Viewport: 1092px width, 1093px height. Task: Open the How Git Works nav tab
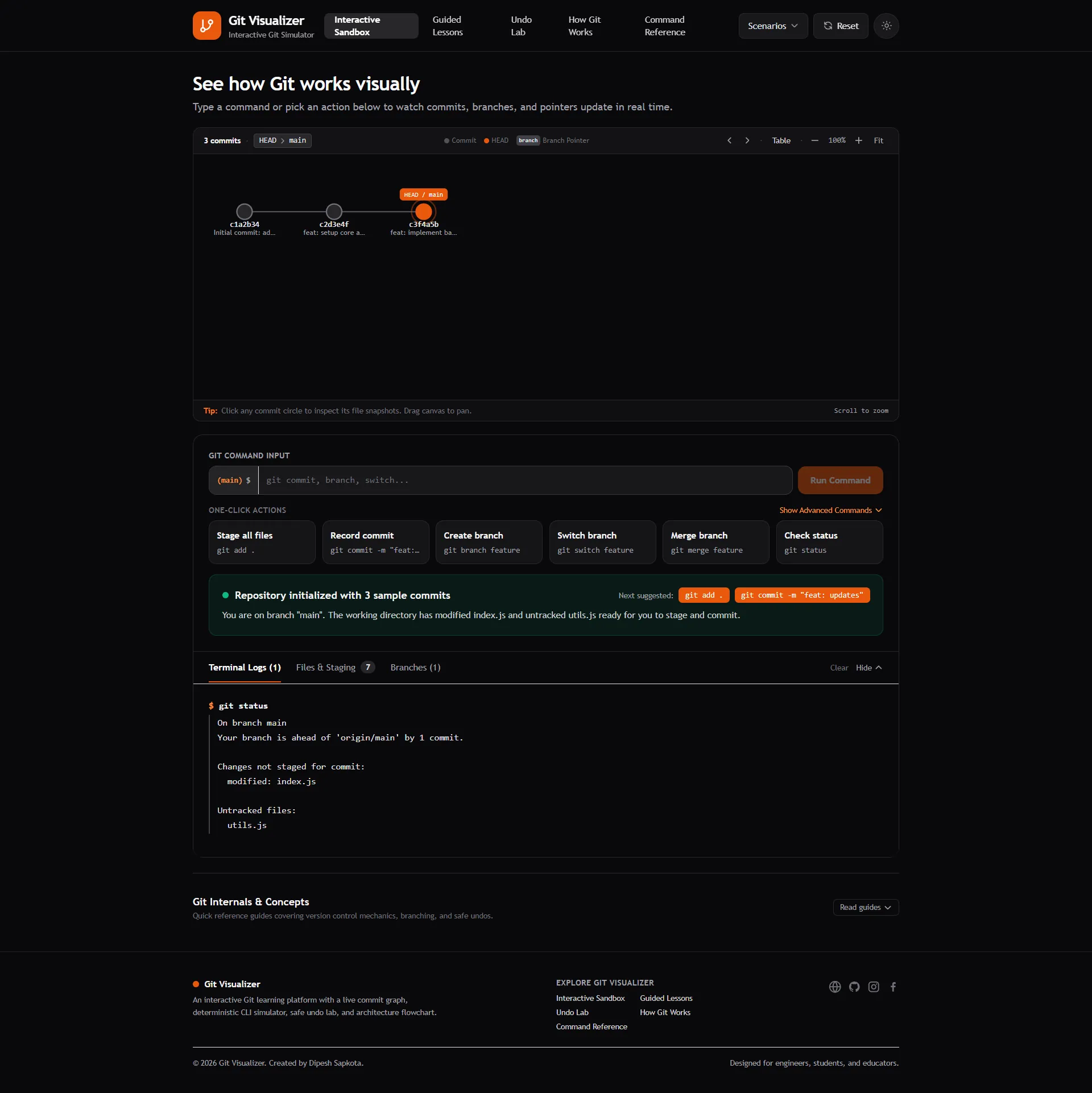click(584, 26)
